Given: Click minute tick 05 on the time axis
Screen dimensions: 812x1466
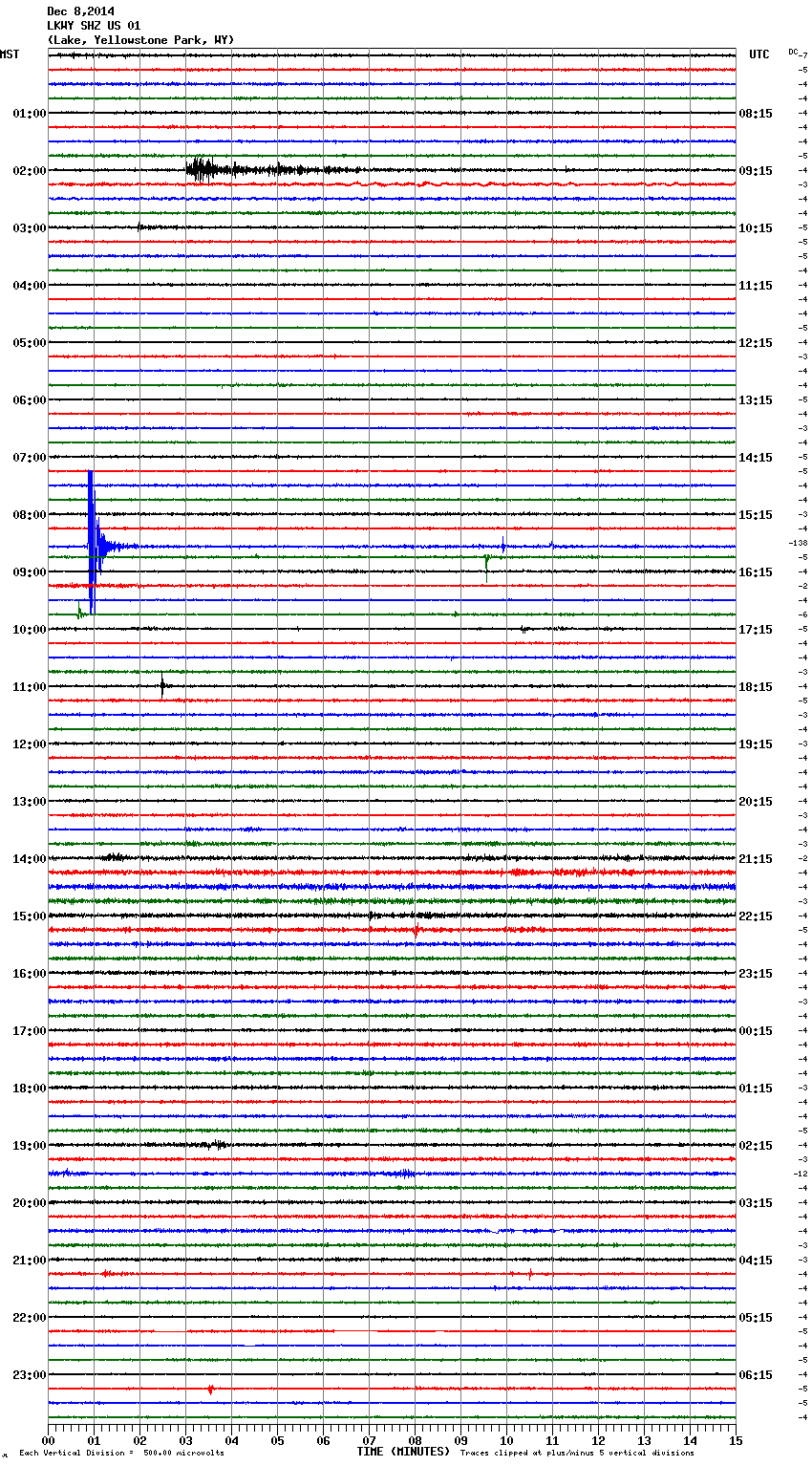Looking at the screenshot, I should (277, 1440).
